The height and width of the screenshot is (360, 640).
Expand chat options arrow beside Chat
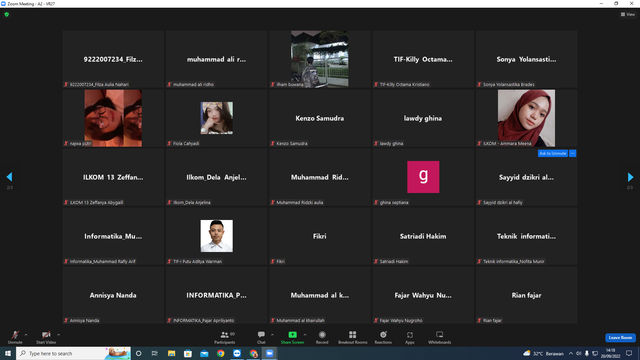(272, 335)
